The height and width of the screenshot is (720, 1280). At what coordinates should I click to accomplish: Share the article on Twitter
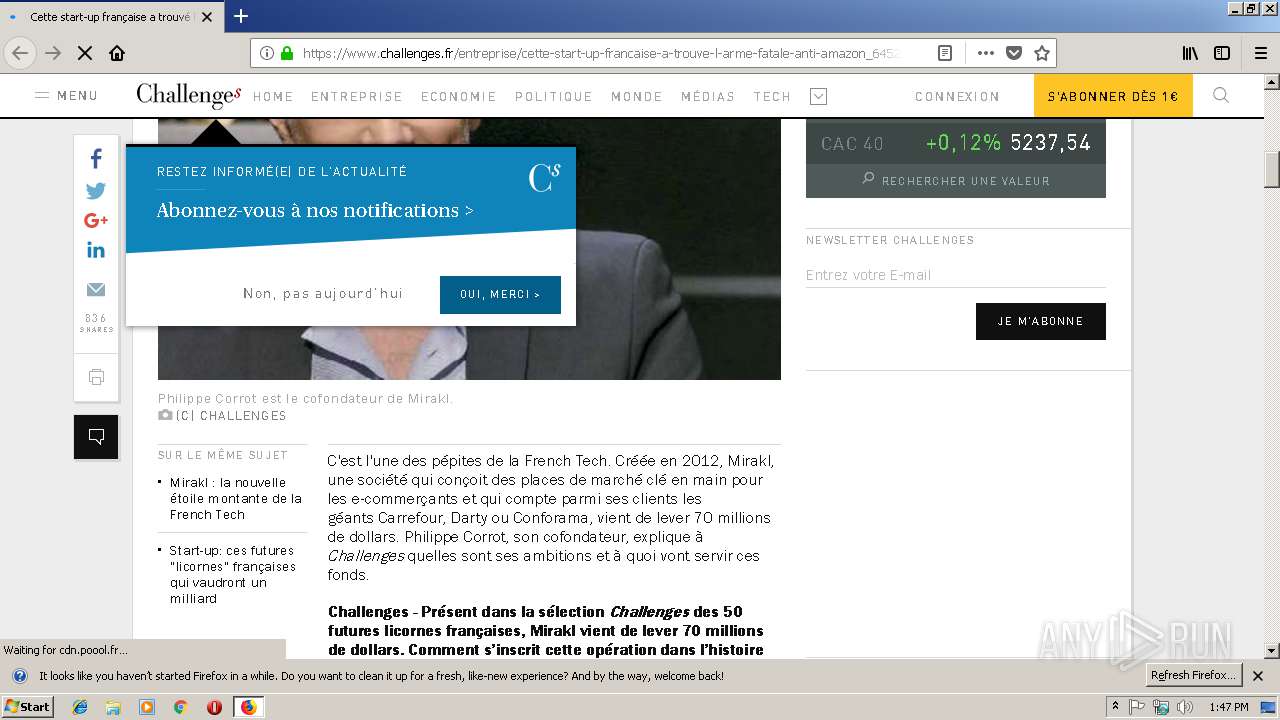tap(96, 190)
